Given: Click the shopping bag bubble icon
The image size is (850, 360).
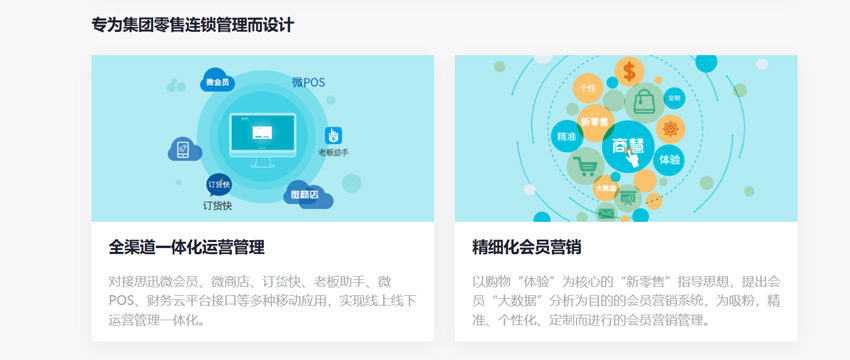Looking at the screenshot, I should [645, 102].
